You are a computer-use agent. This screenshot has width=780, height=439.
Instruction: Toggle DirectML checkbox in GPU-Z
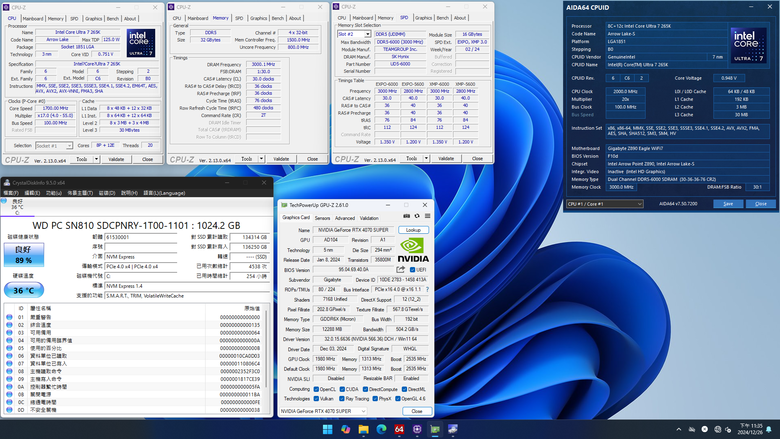click(404, 389)
